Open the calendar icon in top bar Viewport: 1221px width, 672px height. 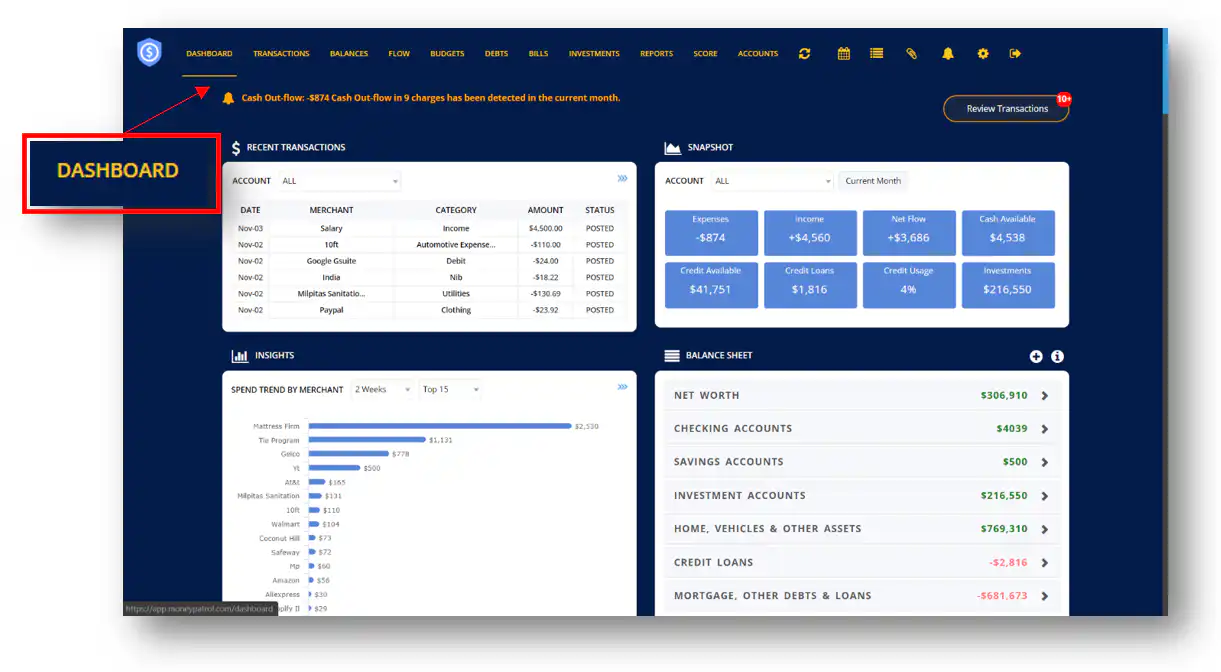[x=843, y=54]
